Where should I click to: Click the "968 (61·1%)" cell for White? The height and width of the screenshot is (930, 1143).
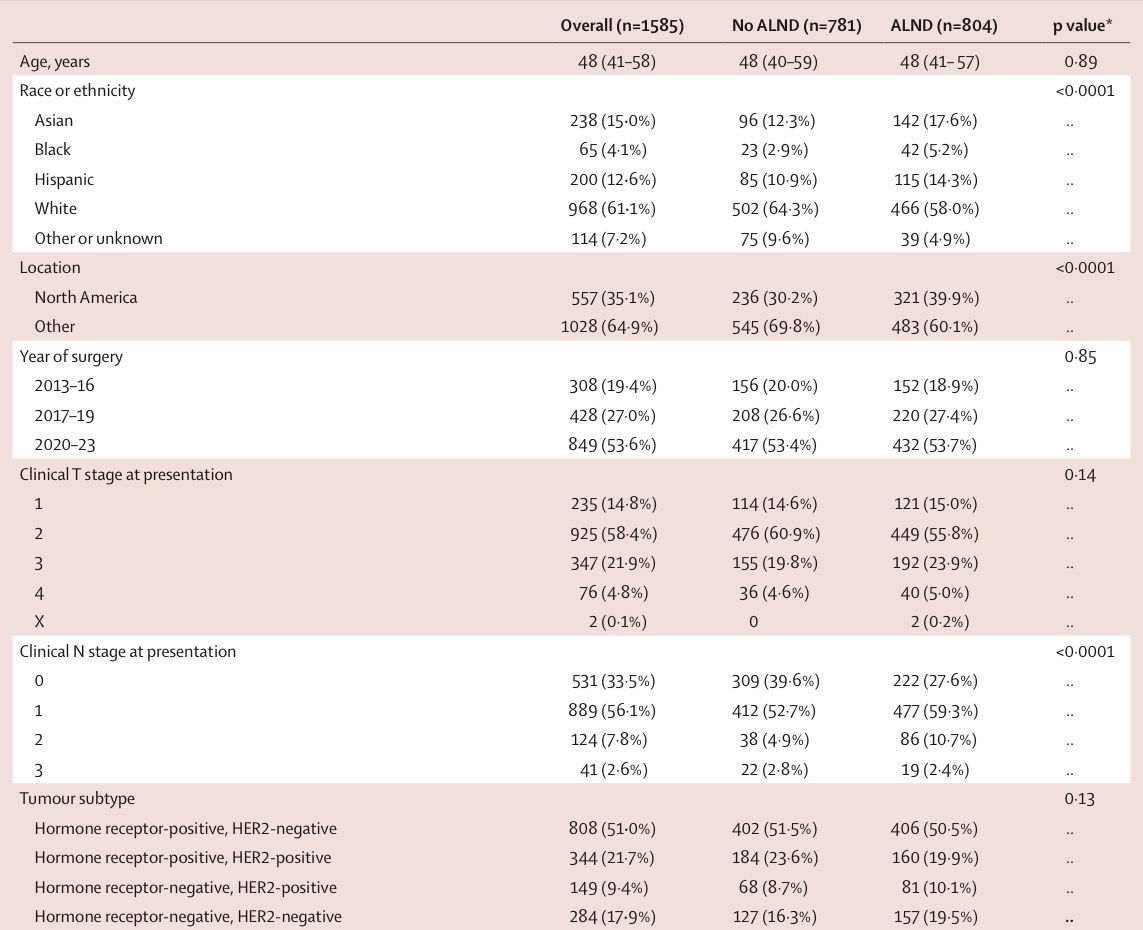click(x=609, y=208)
